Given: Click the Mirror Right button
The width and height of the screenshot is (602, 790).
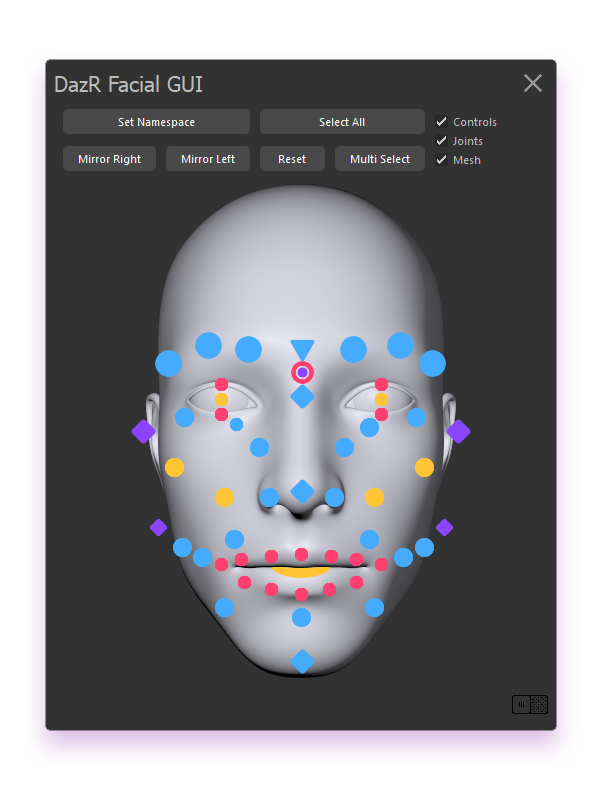Looking at the screenshot, I should pyautogui.click(x=109, y=159).
